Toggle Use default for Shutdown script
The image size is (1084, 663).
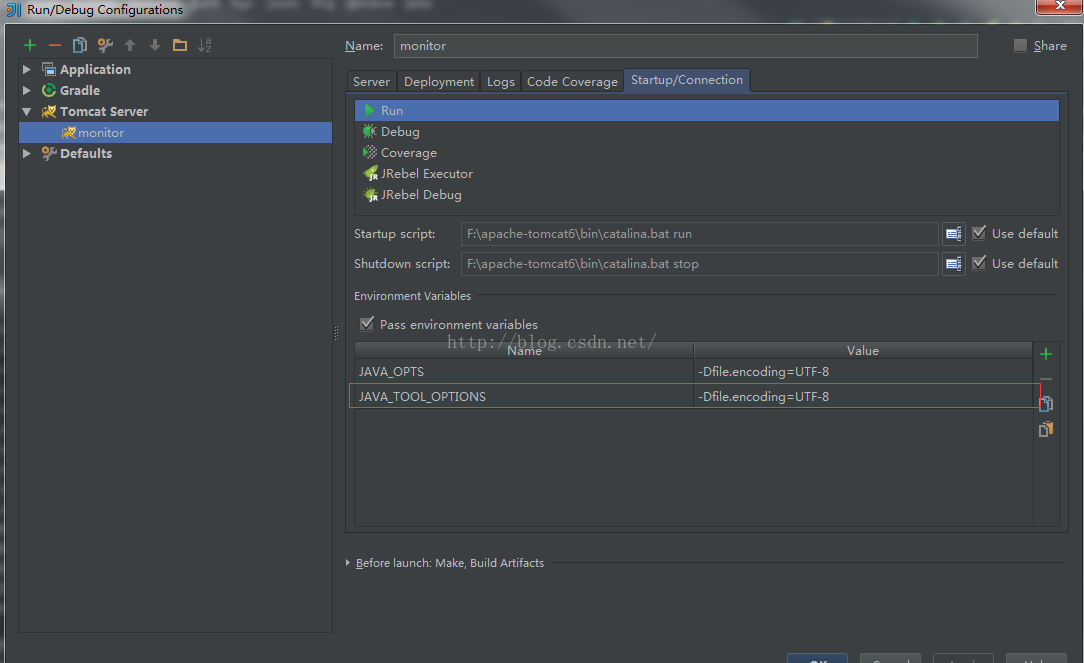tap(979, 263)
